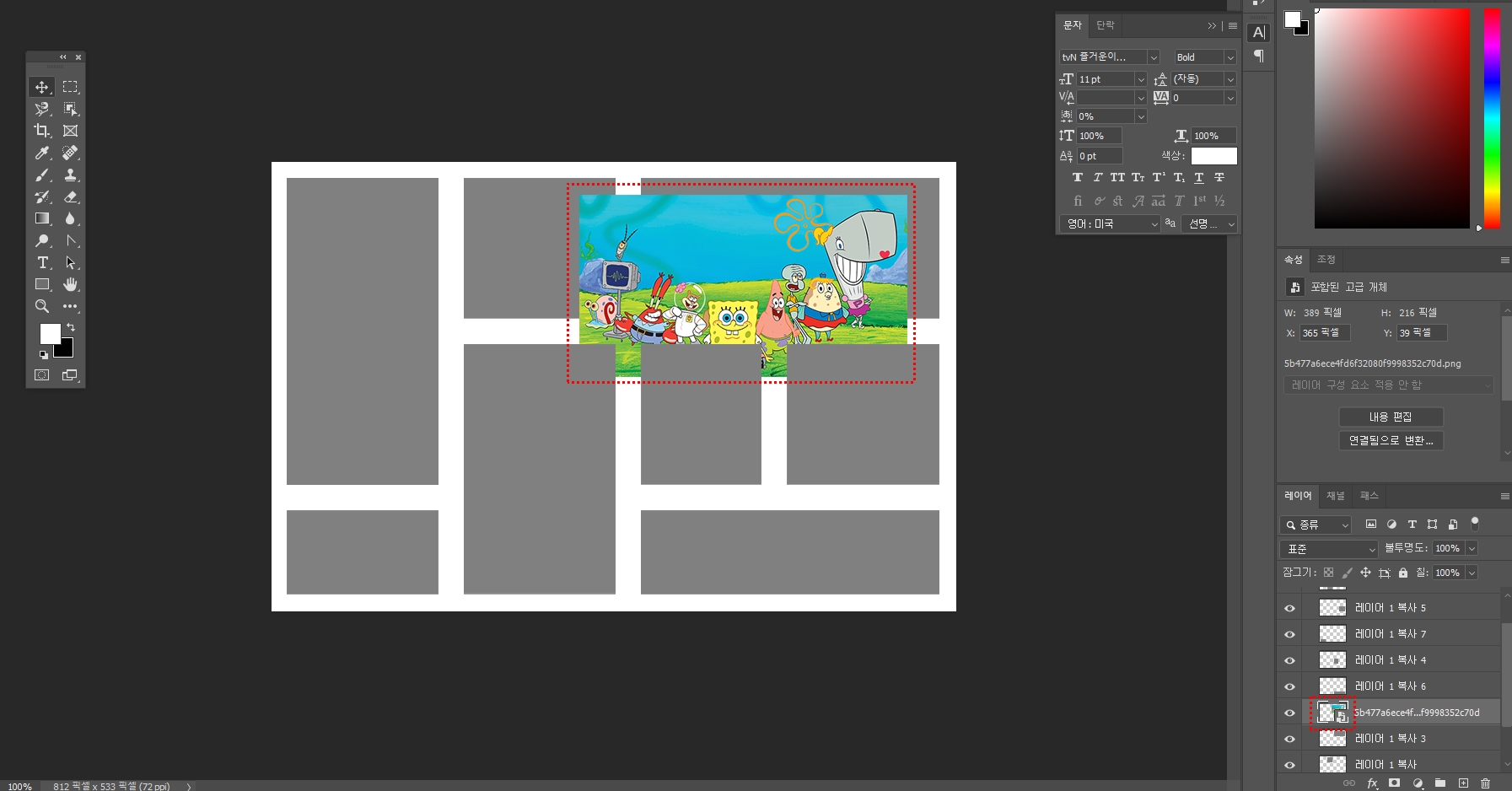Image resolution: width=1512 pixels, height=791 pixels.
Task: Create a new layer with plus icon
Action: click(1463, 783)
